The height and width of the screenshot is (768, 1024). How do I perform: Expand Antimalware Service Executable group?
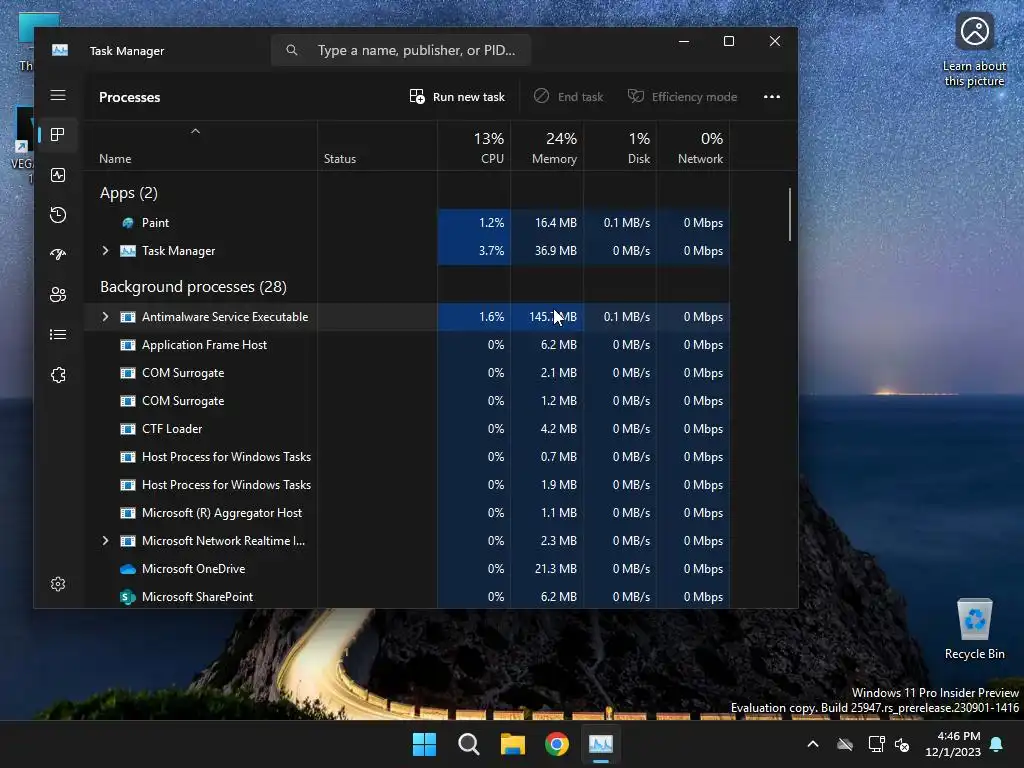(x=105, y=317)
